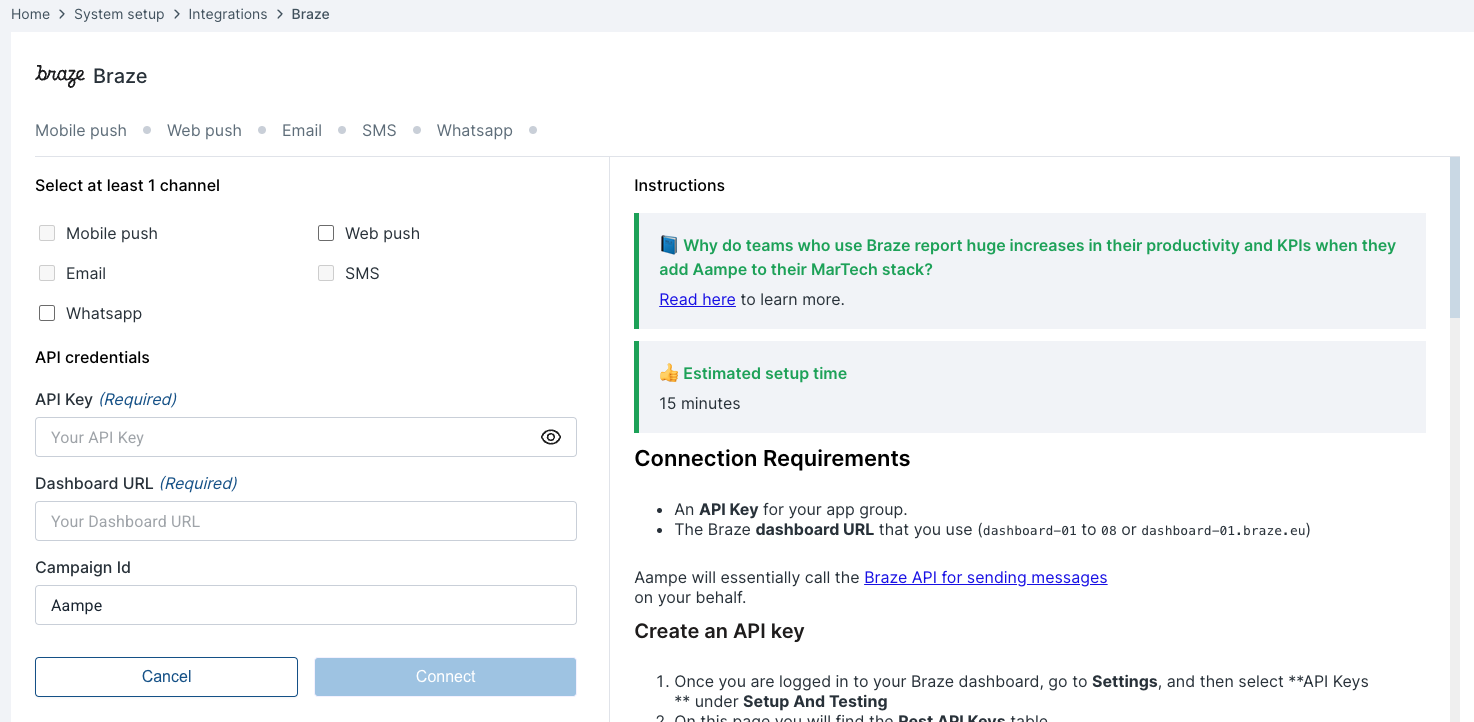Click the Dashboard URL field

click(305, 521)
